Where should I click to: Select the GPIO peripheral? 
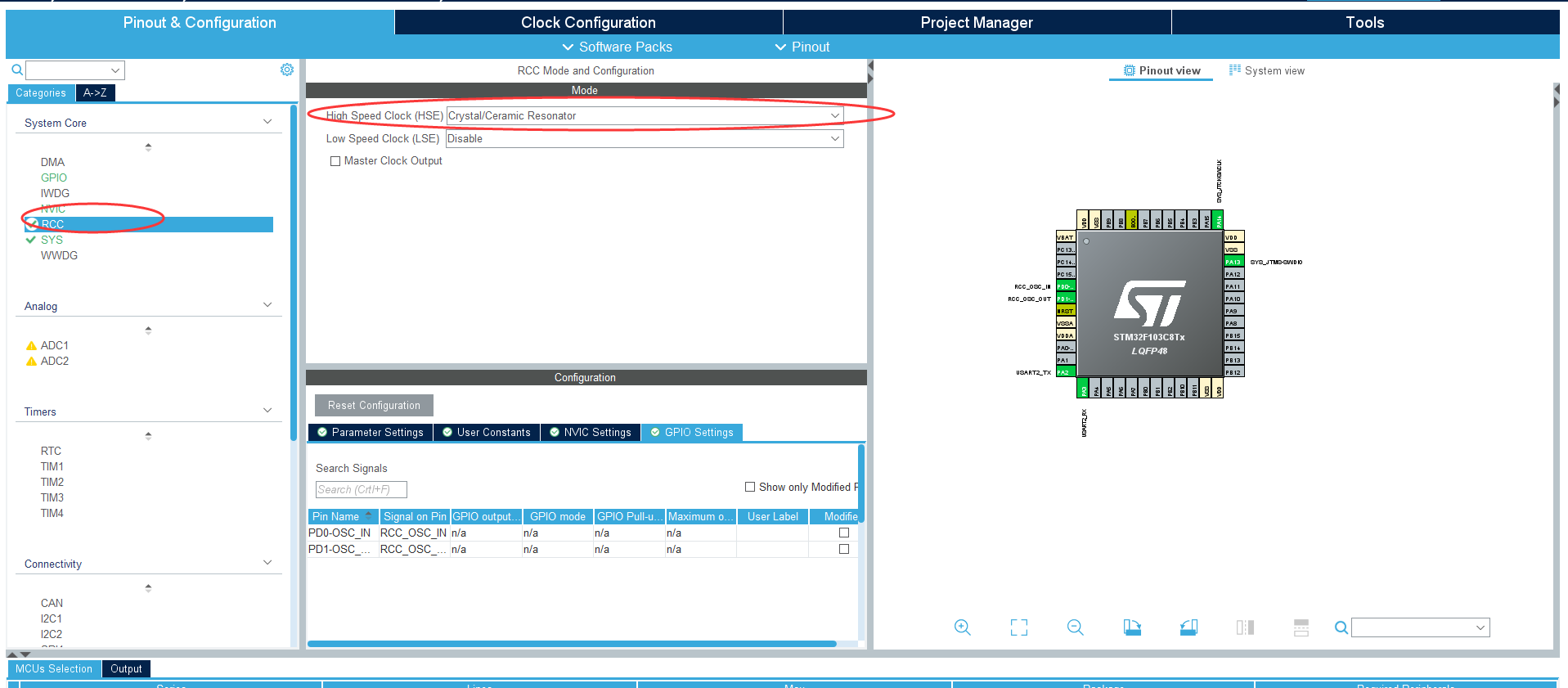click(54, 178)
